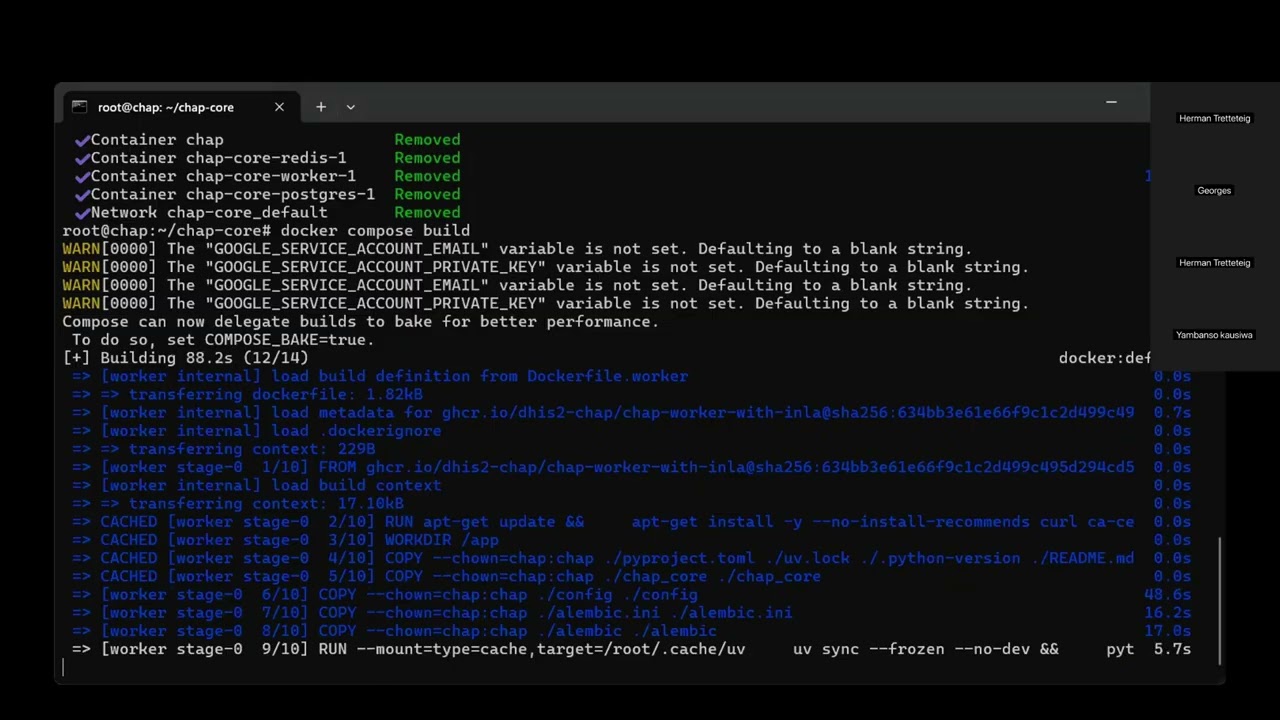Click the '5.7s' duration value
This screenshot has height=720, width=1280.
pos(1172,649)
